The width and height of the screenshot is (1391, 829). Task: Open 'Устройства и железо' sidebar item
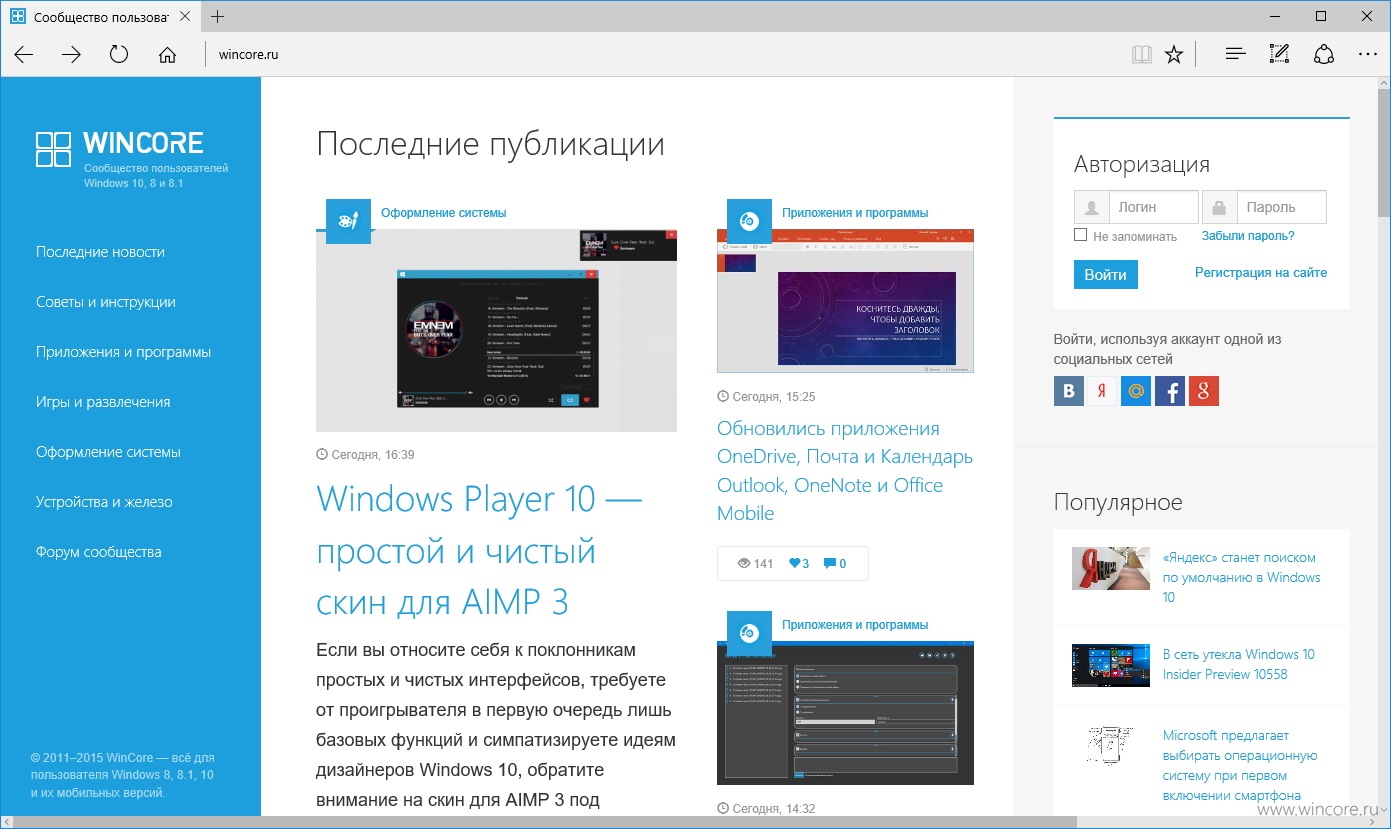pyautogui.click(x=104, y=502)
